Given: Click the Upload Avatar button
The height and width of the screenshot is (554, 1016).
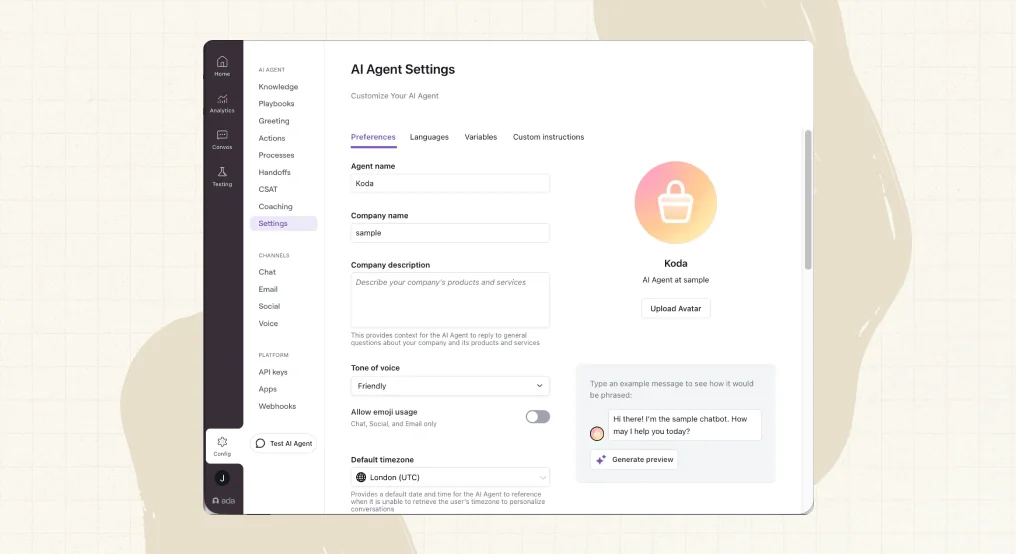Looking at the screenshot, I should coord(676,308).
